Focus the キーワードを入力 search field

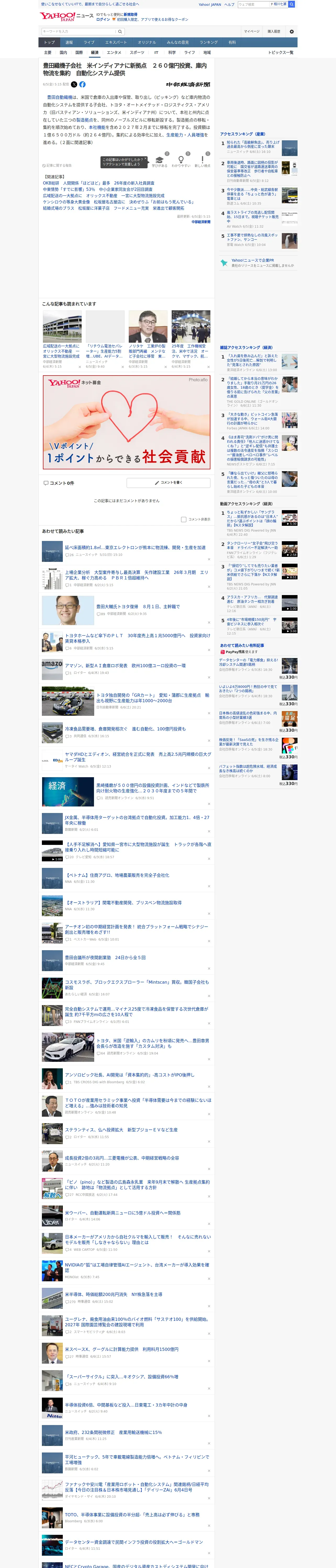point(79,32)
